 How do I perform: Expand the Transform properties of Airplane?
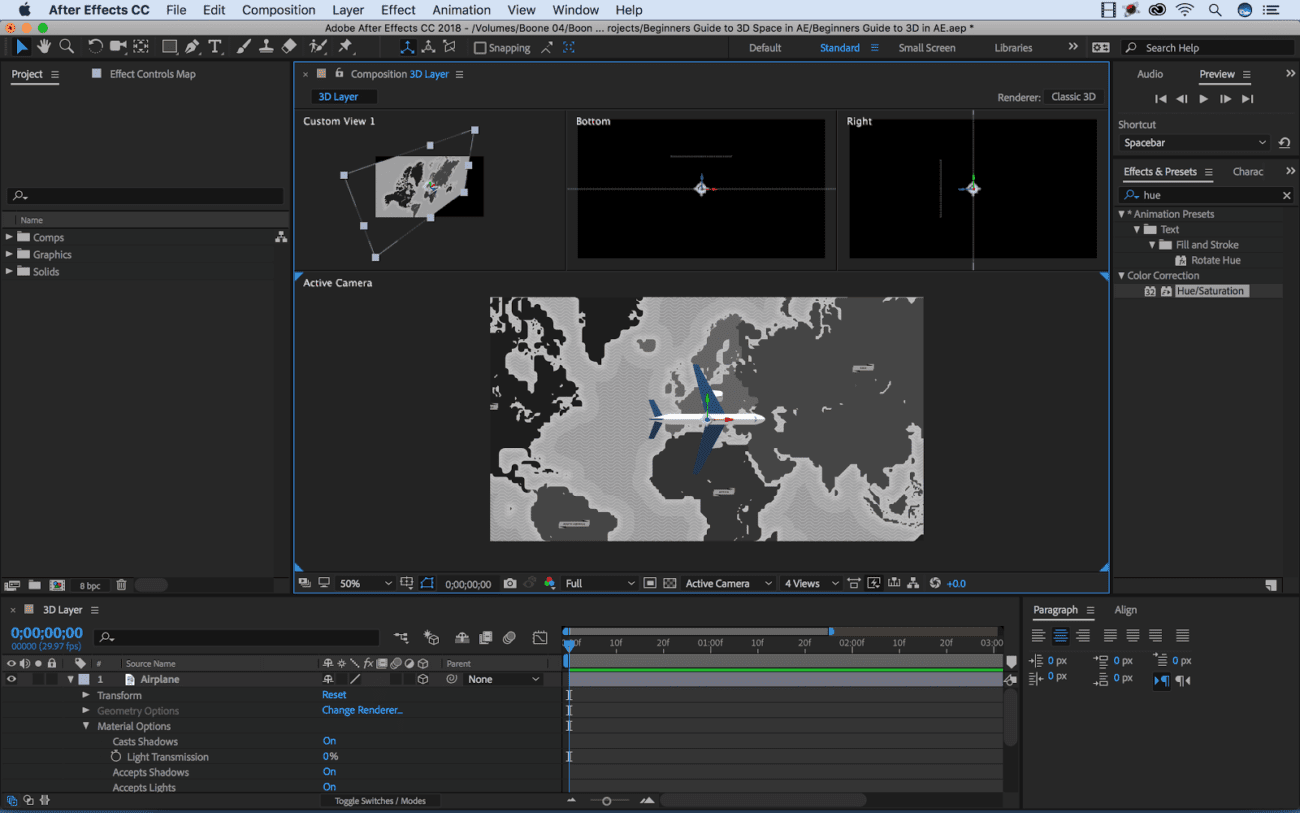[85, 695]
